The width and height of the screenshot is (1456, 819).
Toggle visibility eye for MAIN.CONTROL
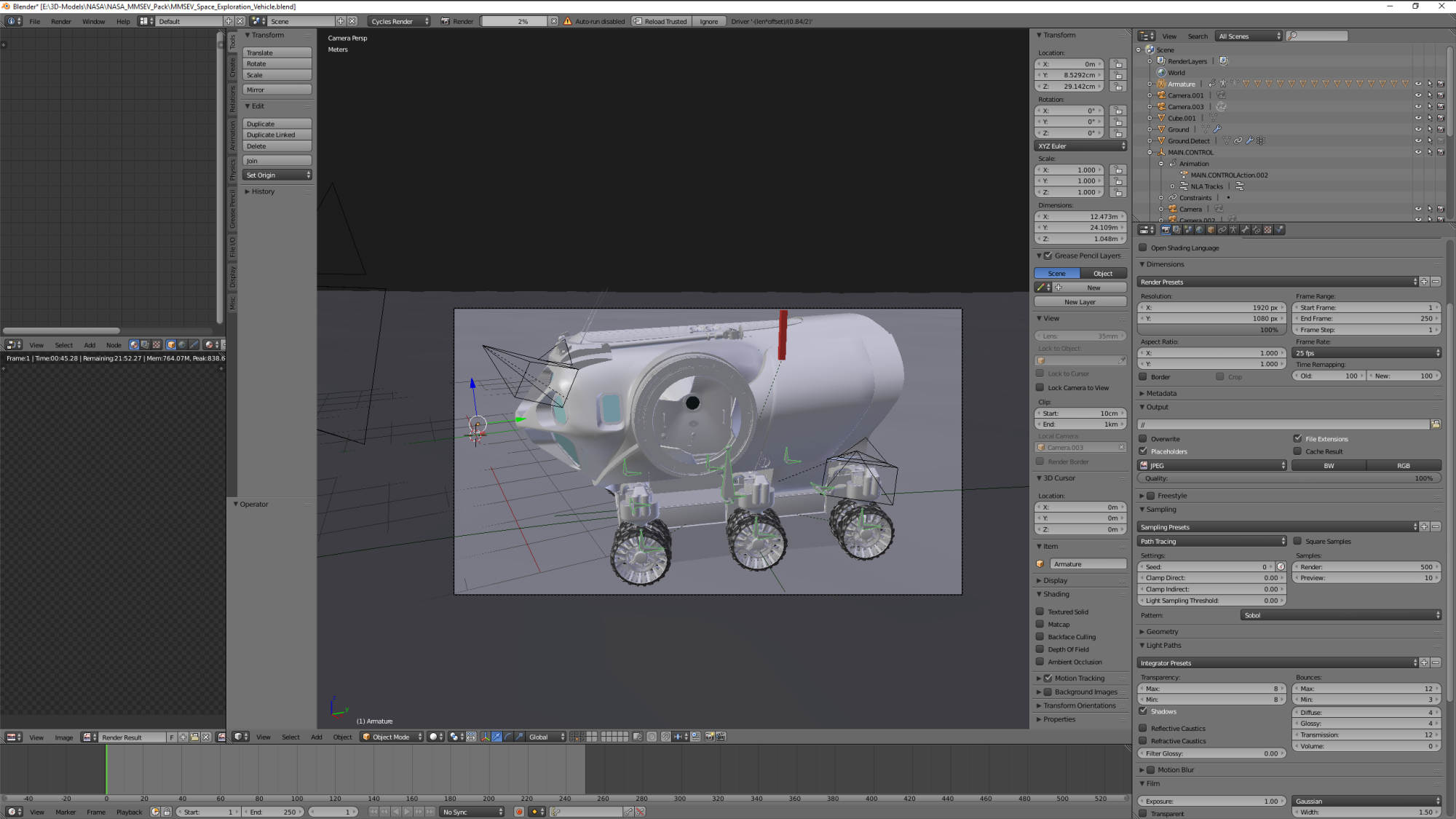(1417, 152)
